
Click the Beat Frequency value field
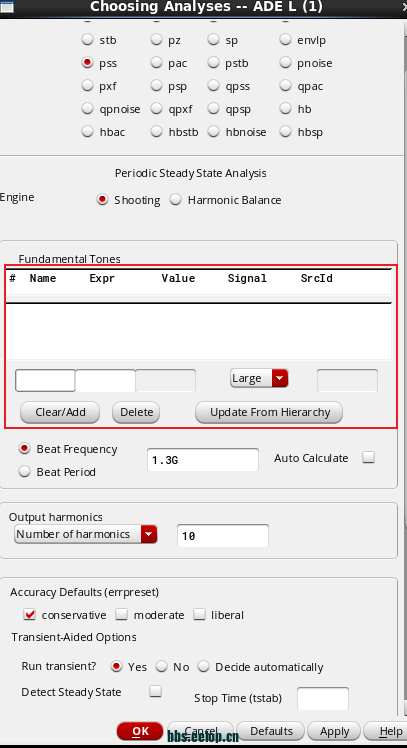(x=203, y=460)
